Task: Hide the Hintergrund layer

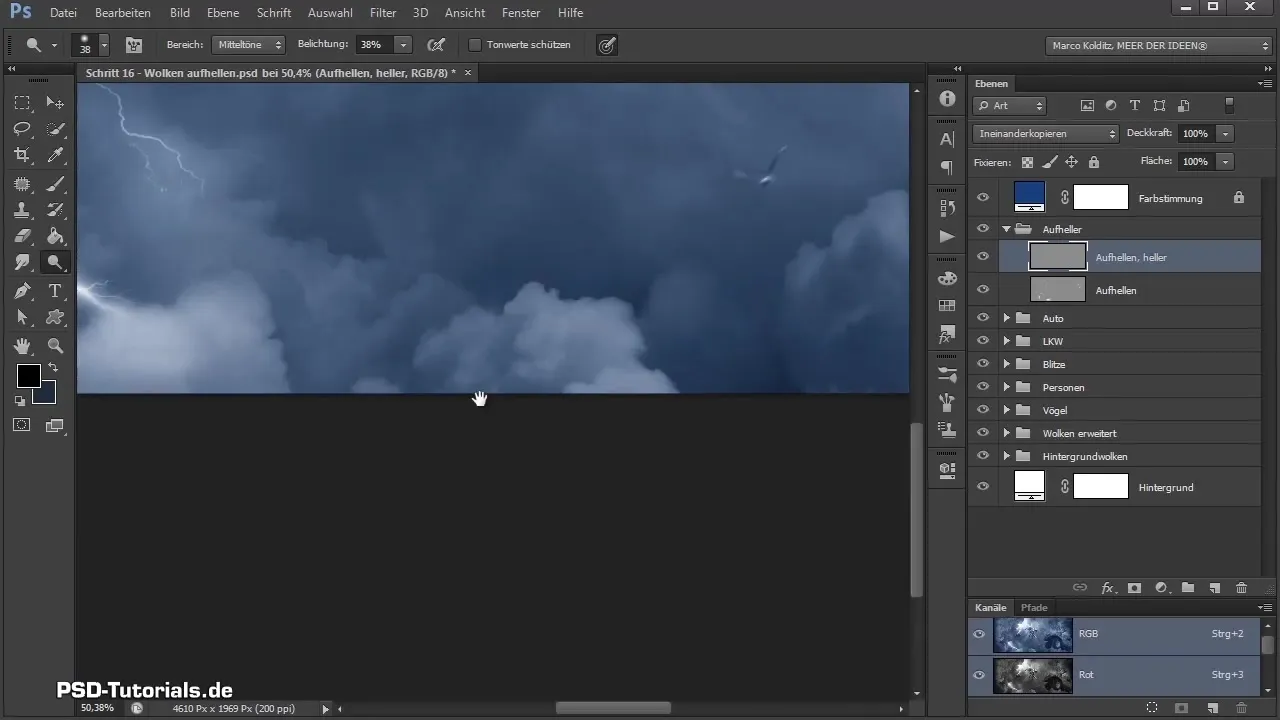Action: (983, 487)
